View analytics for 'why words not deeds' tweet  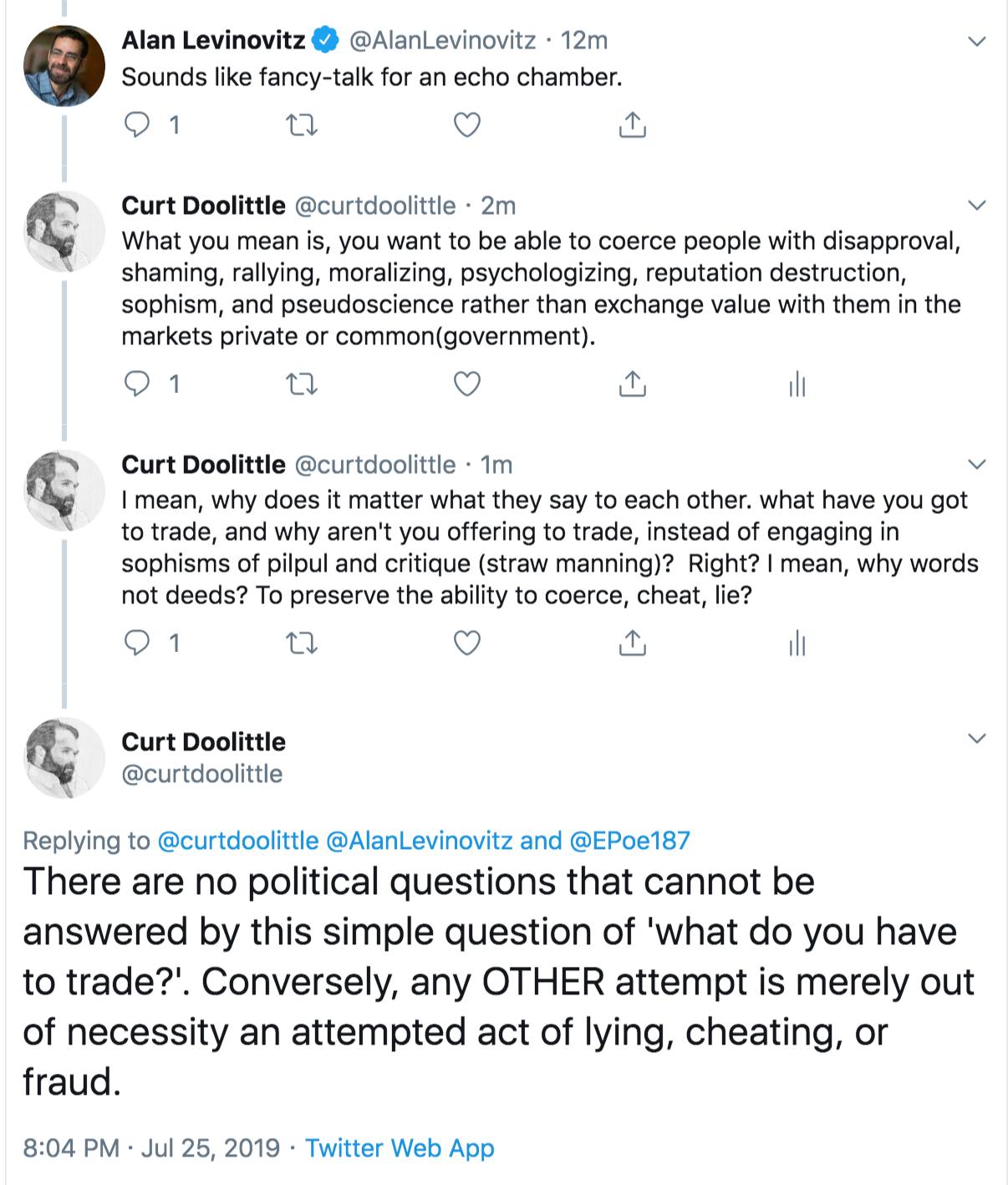[x=797, y=643]
